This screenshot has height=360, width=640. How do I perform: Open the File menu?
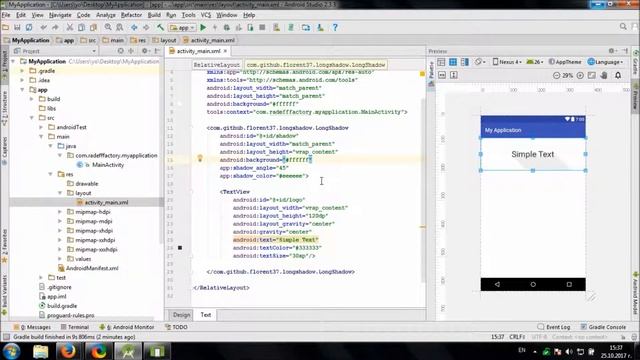point(6,15)
